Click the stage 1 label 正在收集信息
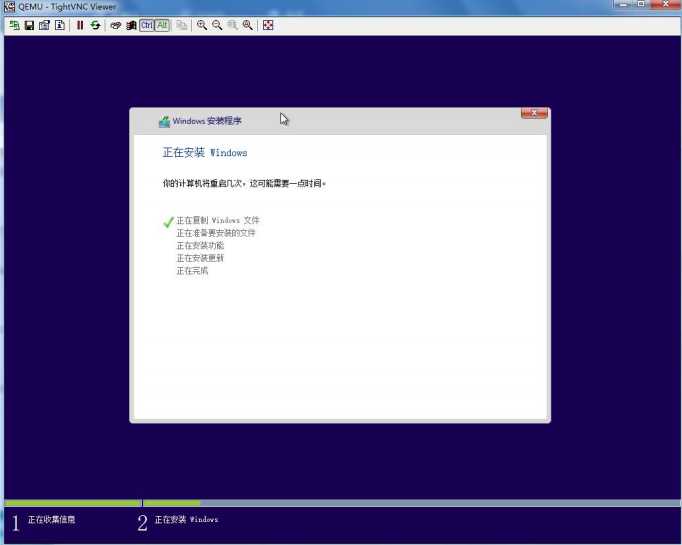 tap(51, 519)
